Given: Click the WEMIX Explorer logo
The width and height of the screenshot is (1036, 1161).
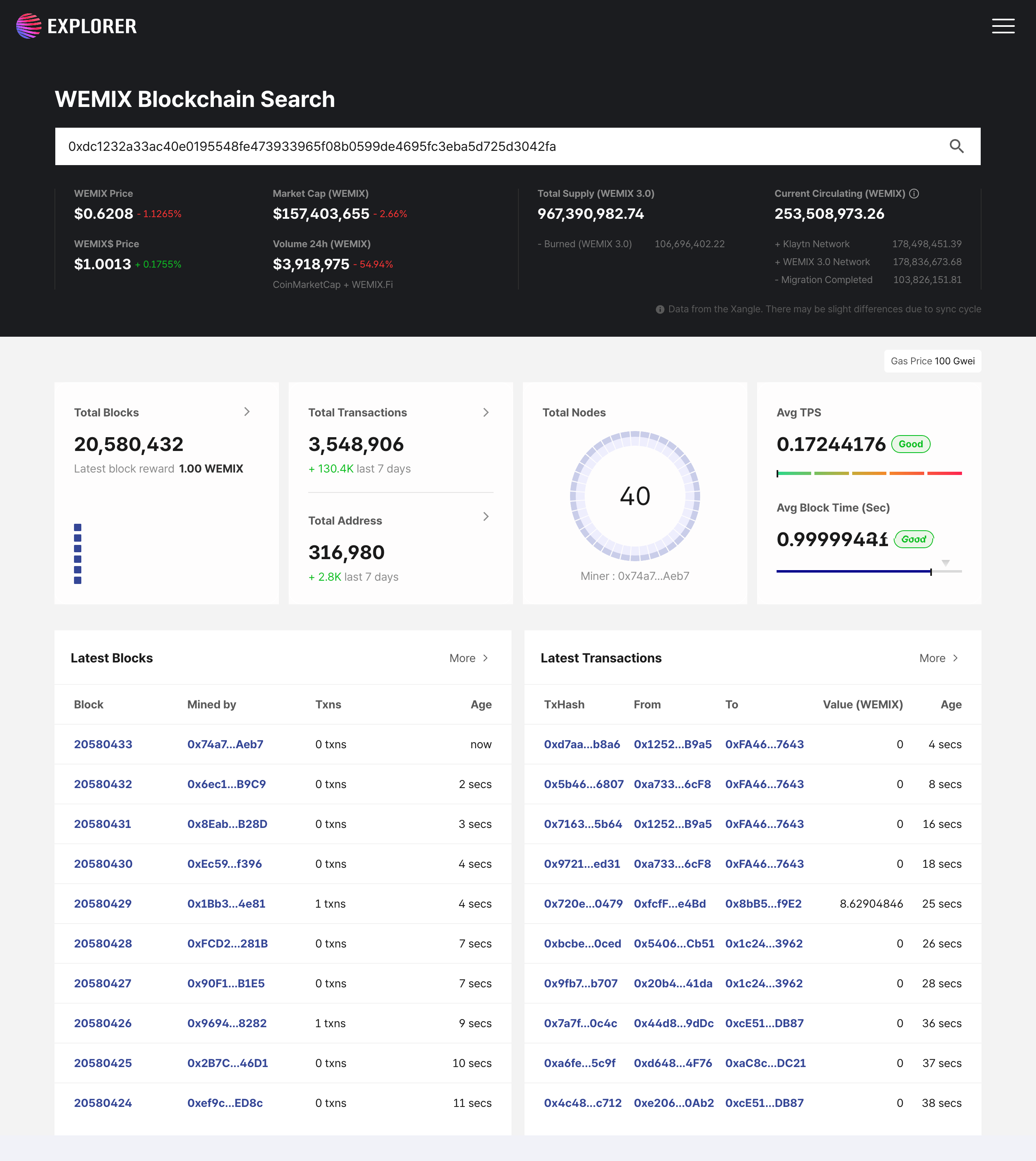Looking at the screenshot, I should click(x=76, y=26).
